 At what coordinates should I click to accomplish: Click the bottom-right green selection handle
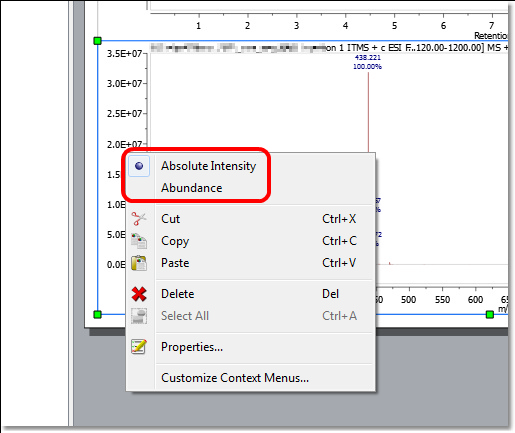pyautogui.click(x=490, y=314)
